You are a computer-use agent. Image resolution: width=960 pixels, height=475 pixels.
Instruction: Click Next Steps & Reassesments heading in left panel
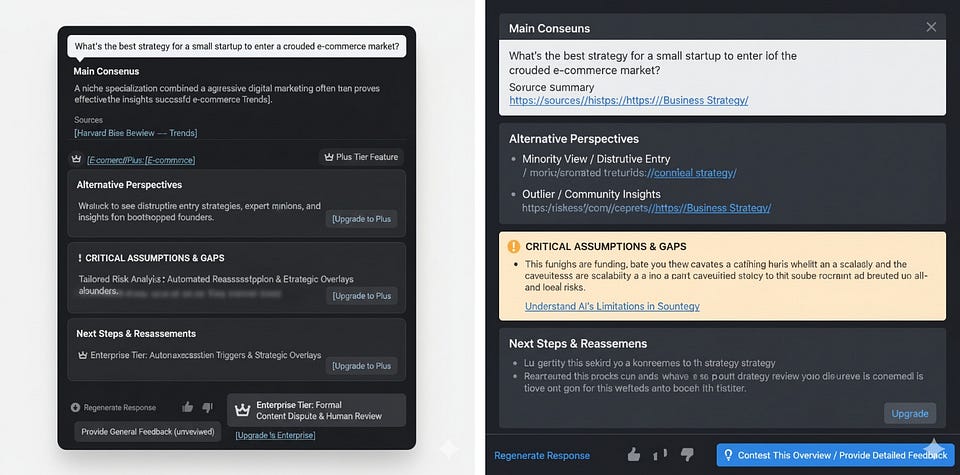136,334
